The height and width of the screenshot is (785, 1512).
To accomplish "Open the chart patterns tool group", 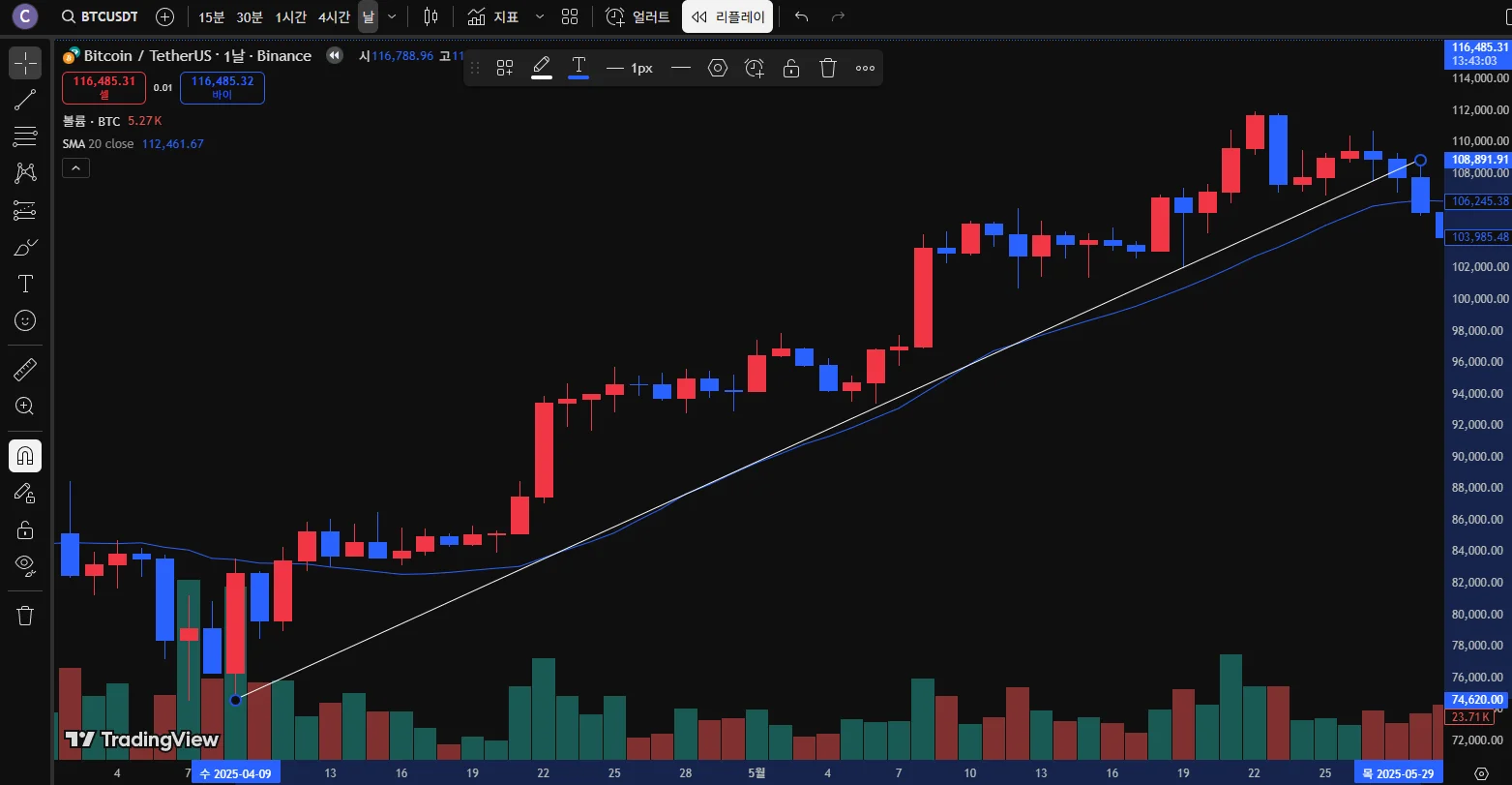I will tap(25, 172).
